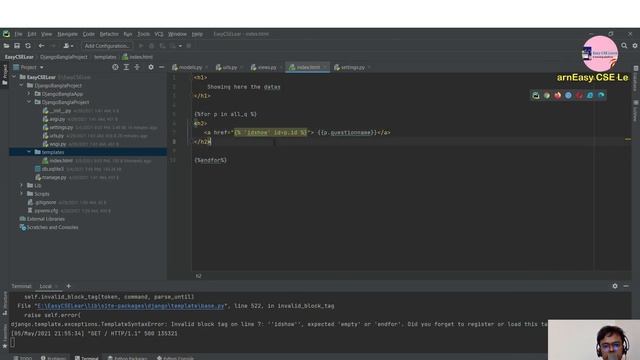Select index.html breadcrumb
The image size is (640, 360).
138,57
